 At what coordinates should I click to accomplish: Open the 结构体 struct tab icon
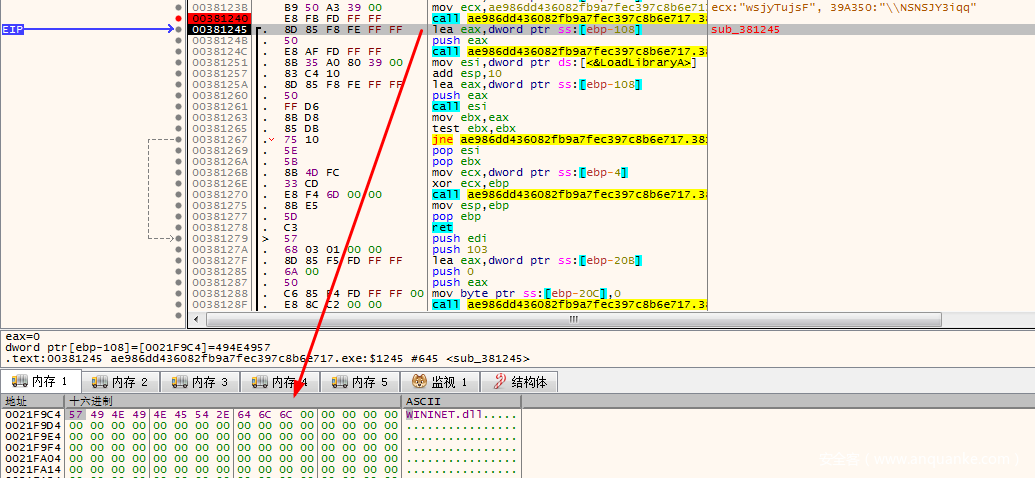497,382
